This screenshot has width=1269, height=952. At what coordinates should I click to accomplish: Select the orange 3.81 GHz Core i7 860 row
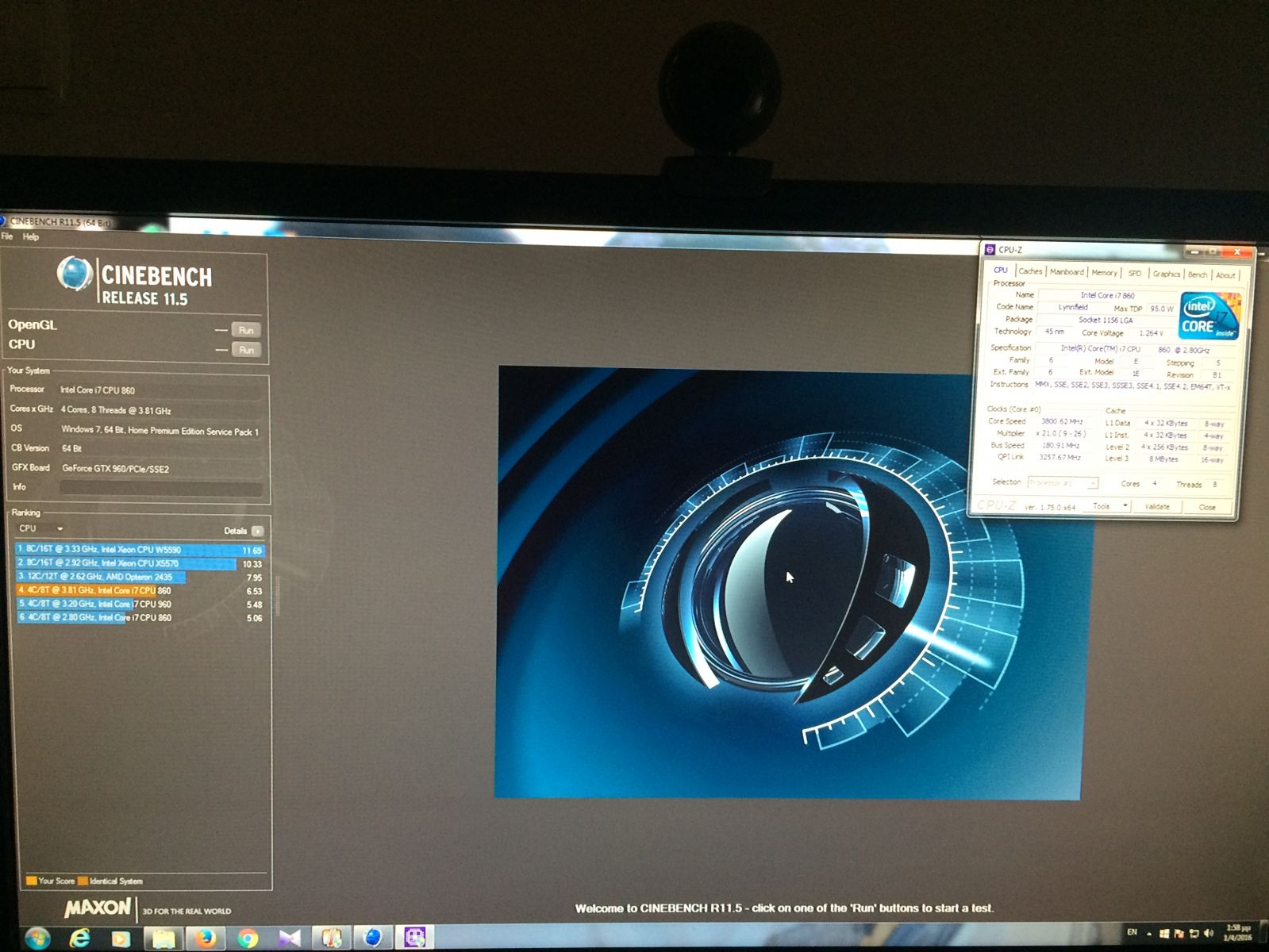click(x=140, y=590)
